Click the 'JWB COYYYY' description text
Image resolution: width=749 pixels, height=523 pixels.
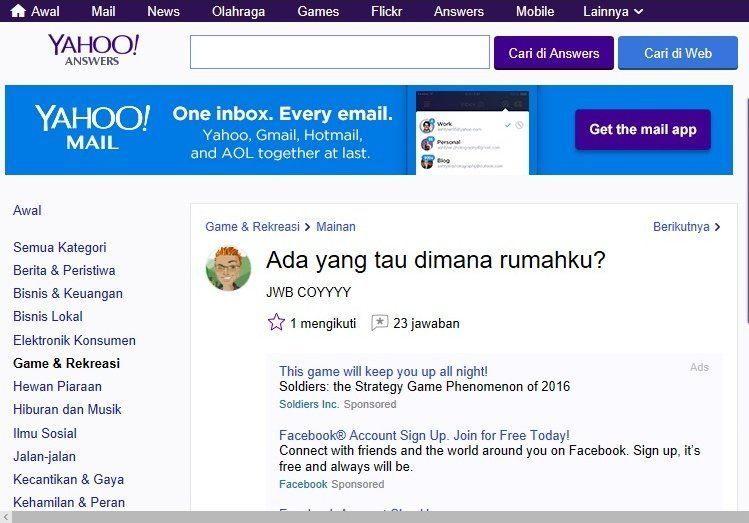pyautogui.click(x=309, y=292)
